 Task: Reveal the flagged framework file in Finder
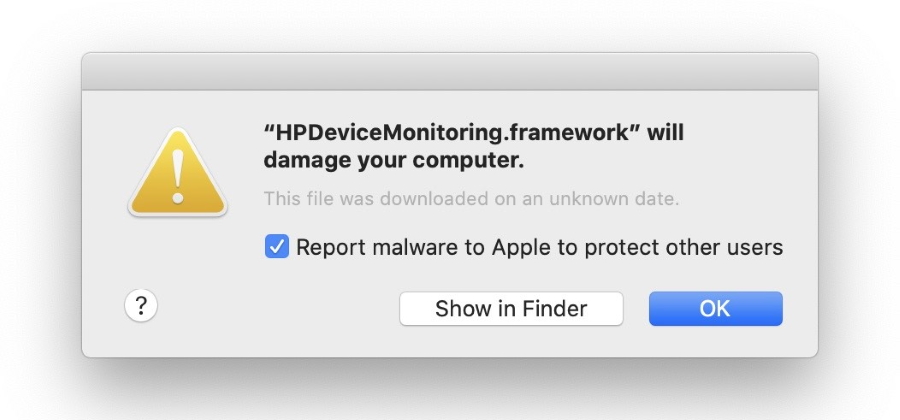tap(511, 309)
